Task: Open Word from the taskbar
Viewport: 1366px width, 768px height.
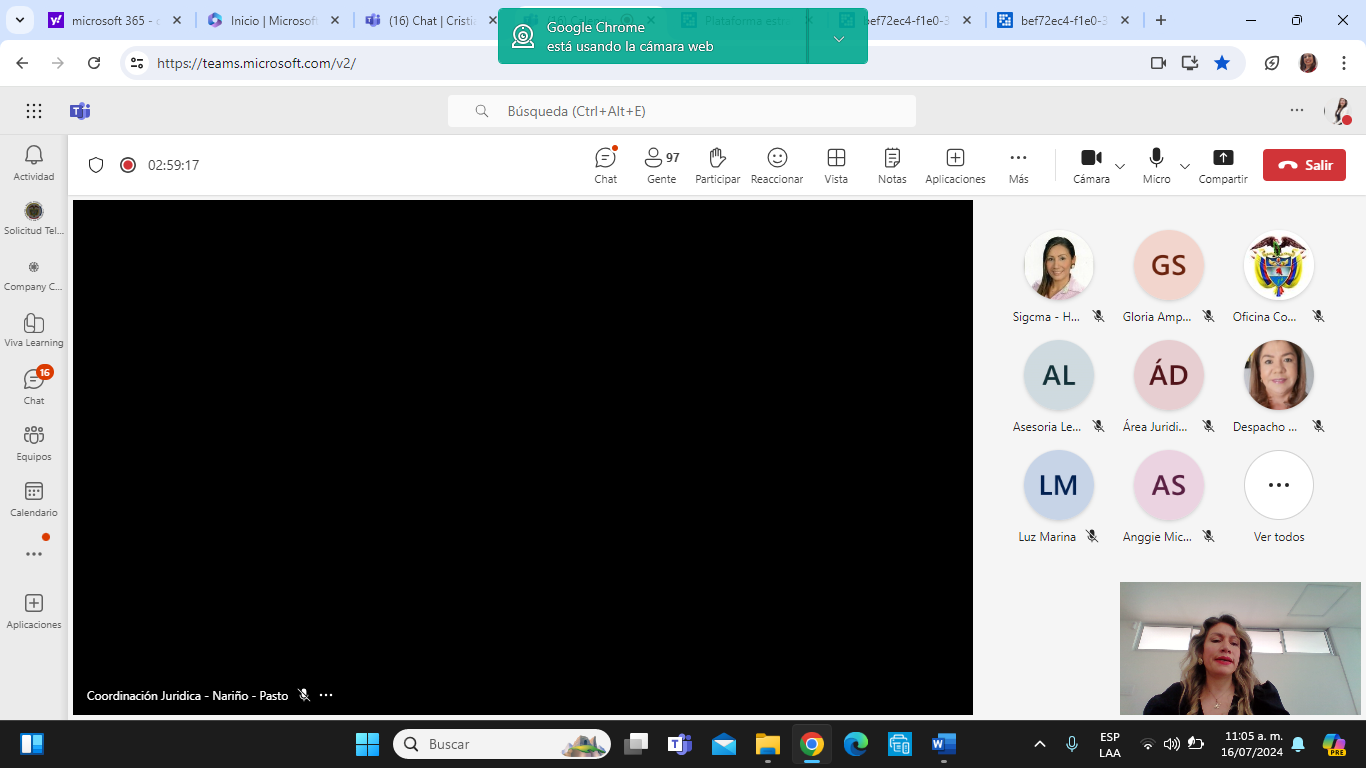Action: click(943, 744)
